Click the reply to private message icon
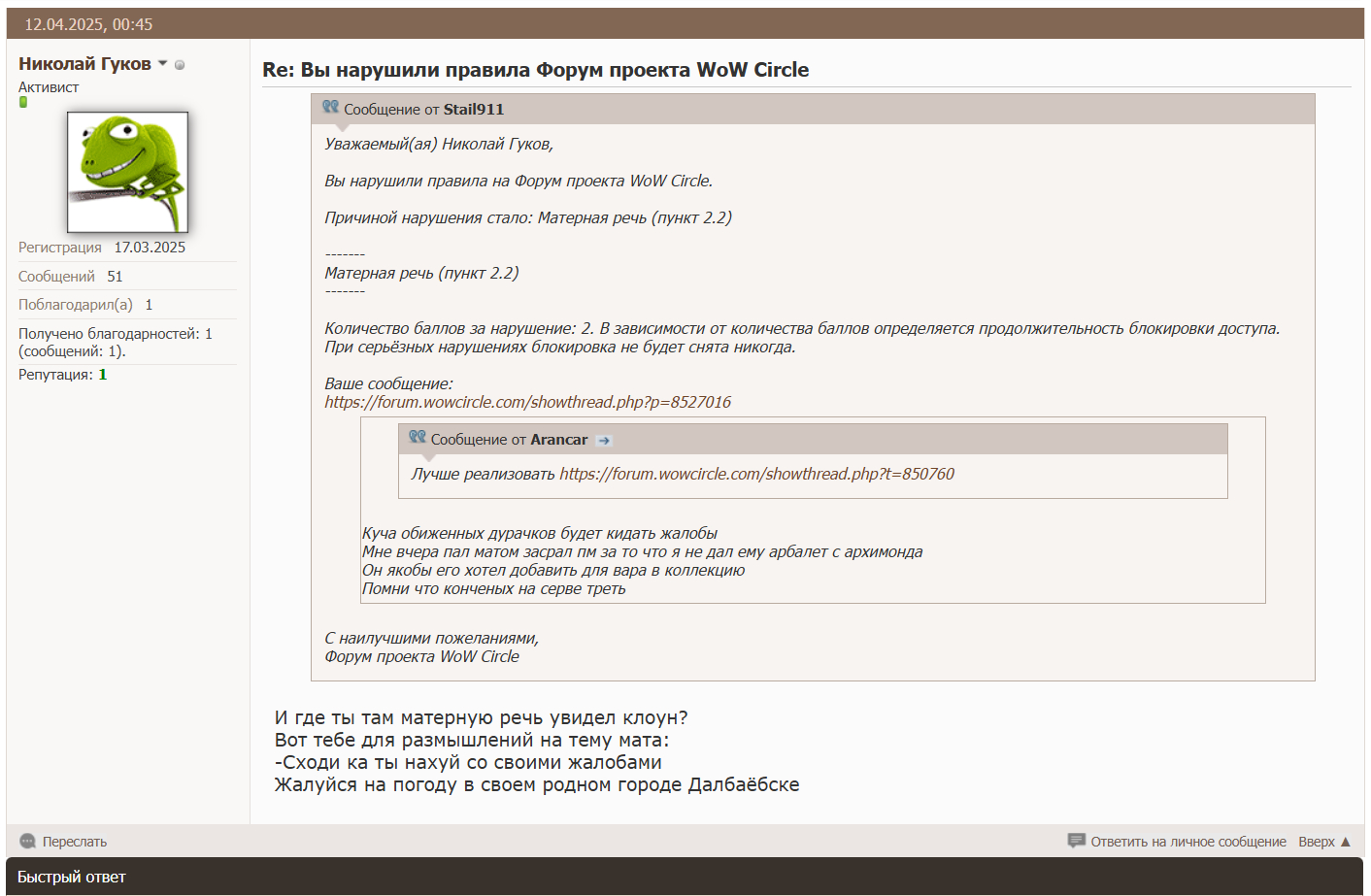 (x=1076, y=841)
